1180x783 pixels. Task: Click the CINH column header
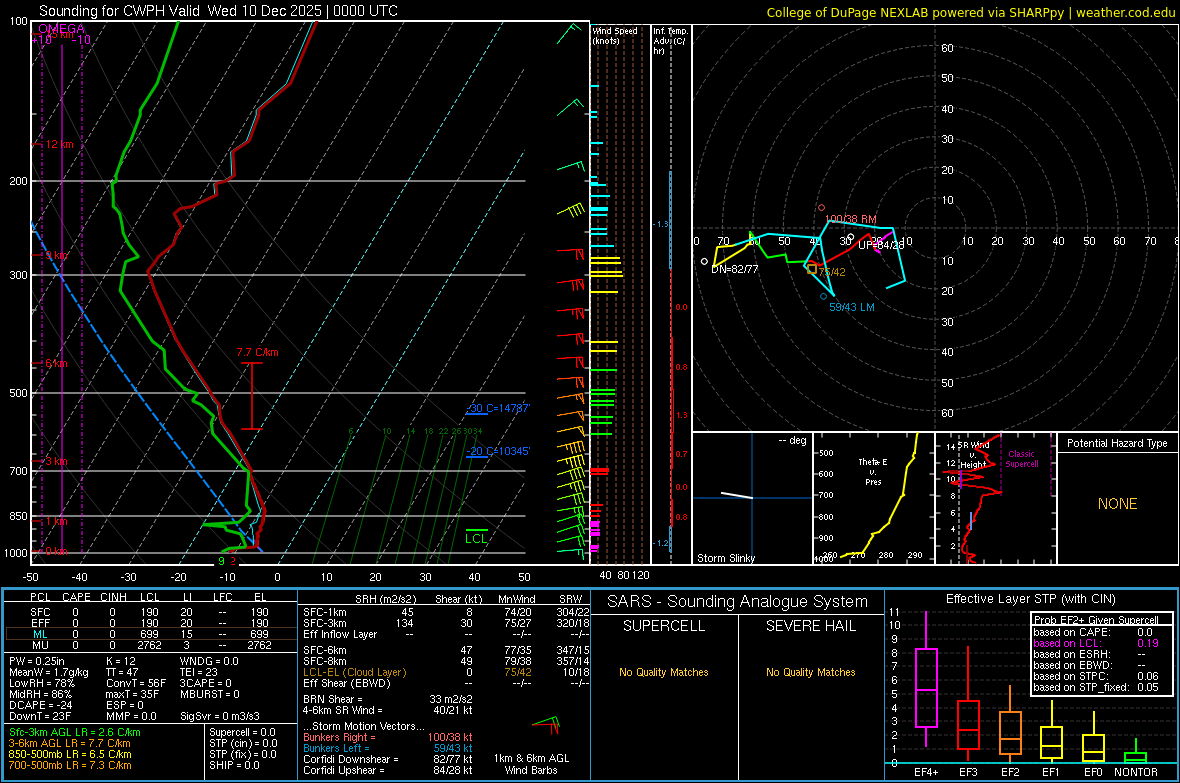pyautogui.click(x=114, y=597)
